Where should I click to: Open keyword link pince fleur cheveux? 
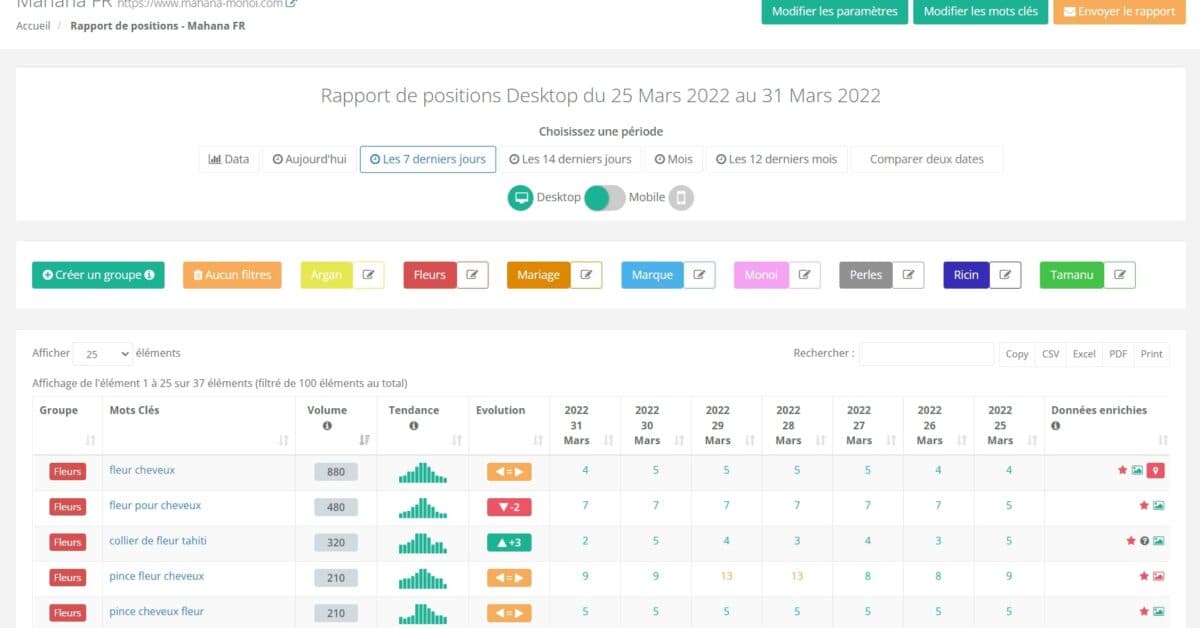coord(156,576)
